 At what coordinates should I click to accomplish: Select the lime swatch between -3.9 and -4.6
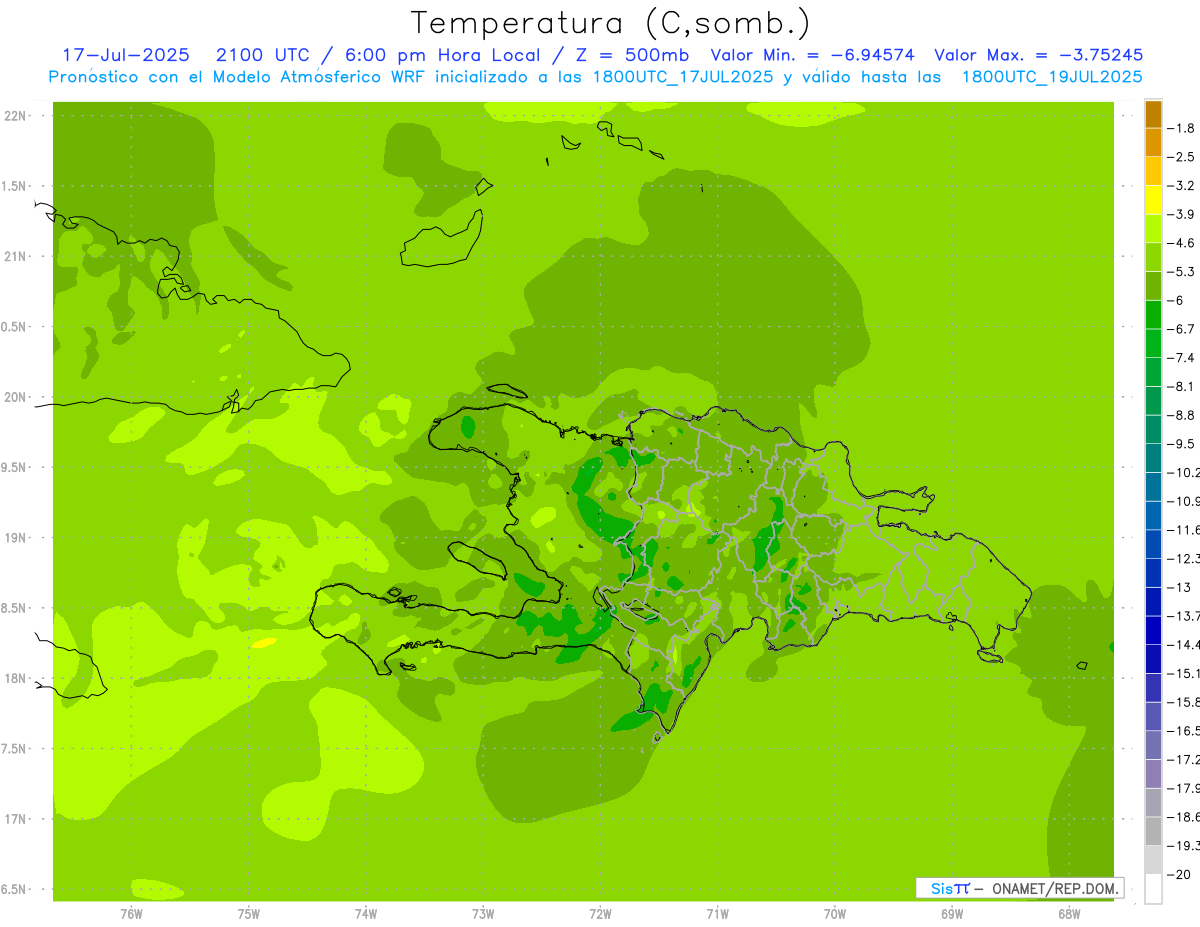pyautogui.click(x=1153, y=229)
